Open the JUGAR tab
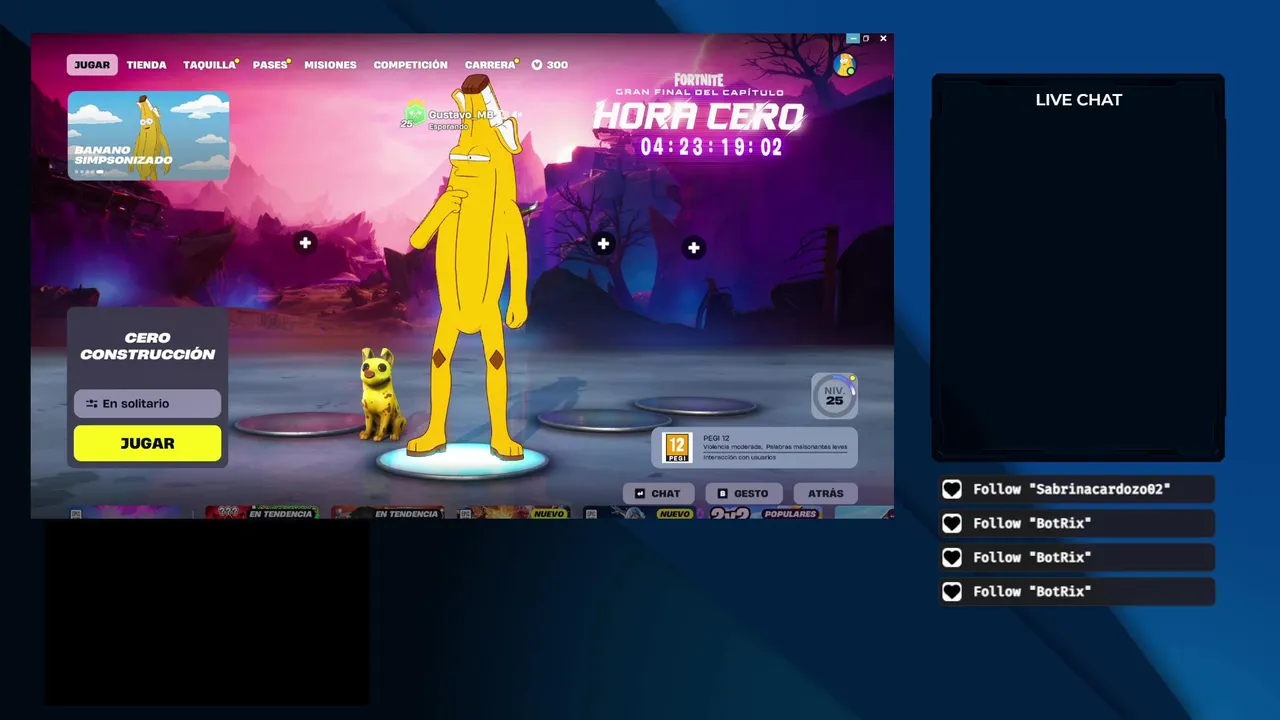This screenshot has width=1280, height=720. pos(92,65)
